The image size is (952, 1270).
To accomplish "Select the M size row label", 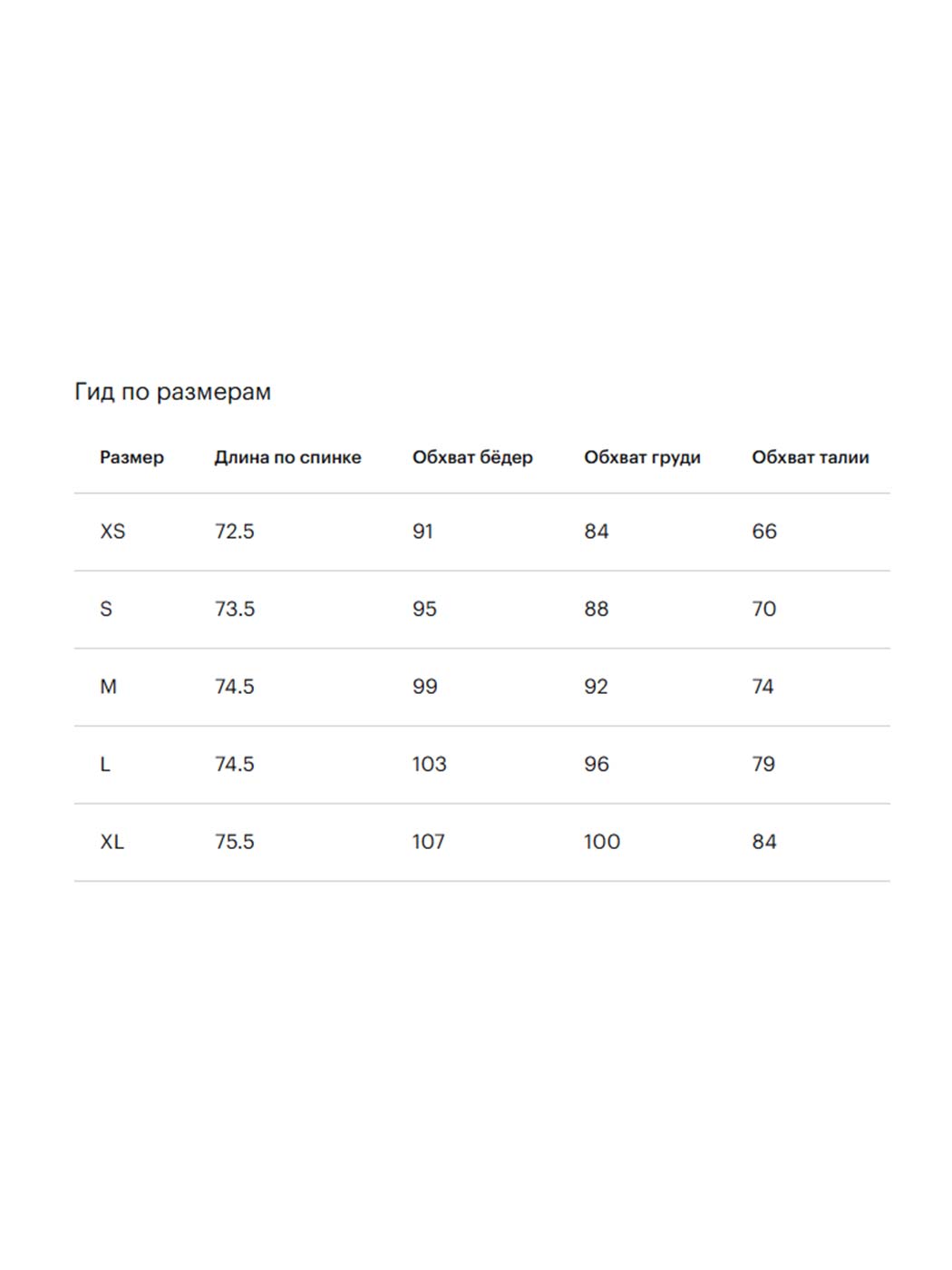I will (108, 687).
